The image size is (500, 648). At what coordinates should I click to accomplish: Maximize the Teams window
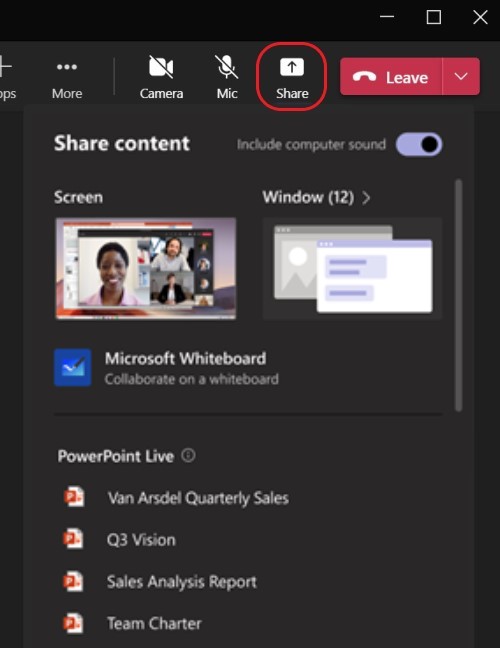tap(434, 17)
